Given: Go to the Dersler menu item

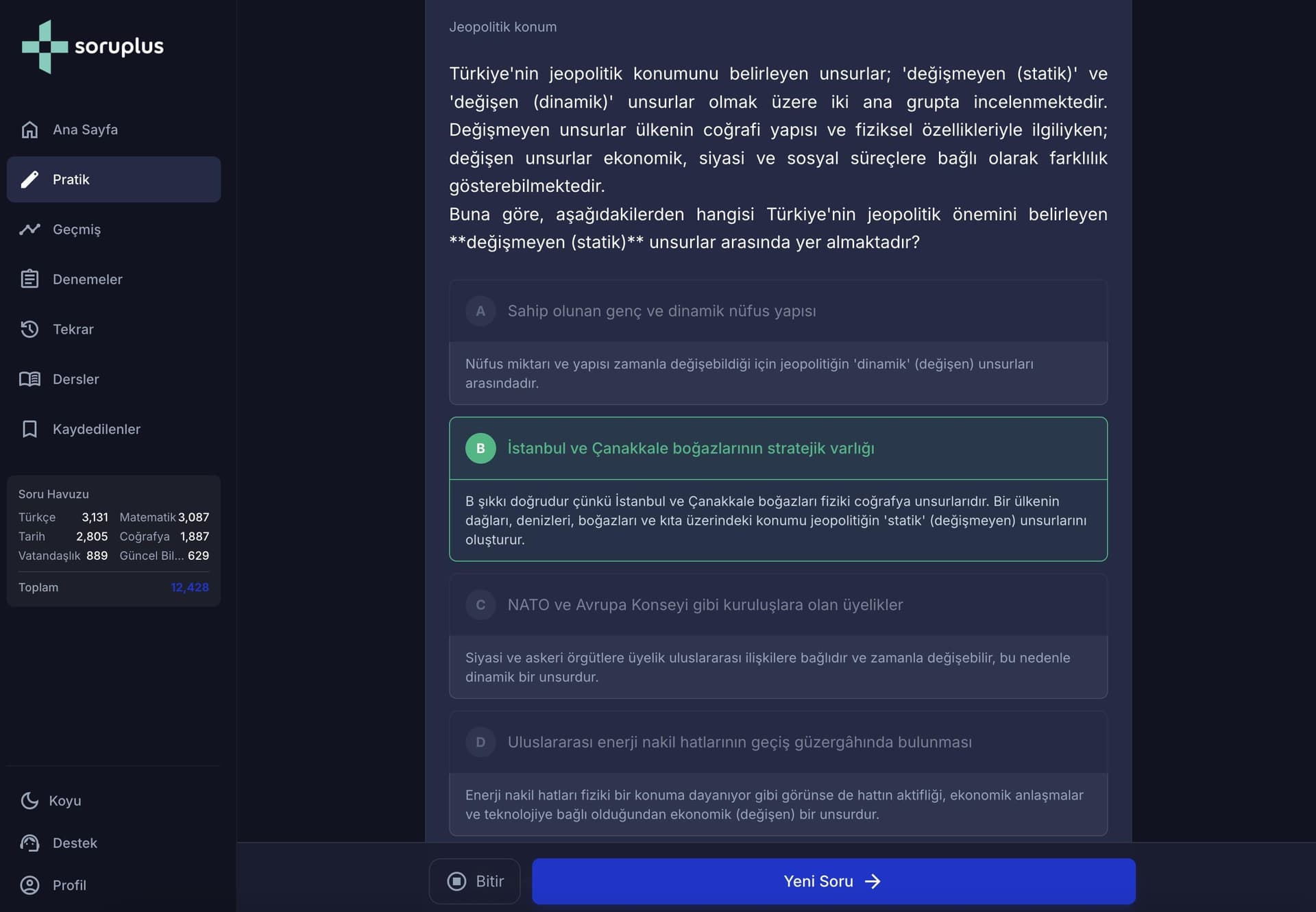Looking at the screenshot, I should pos(75,380).
